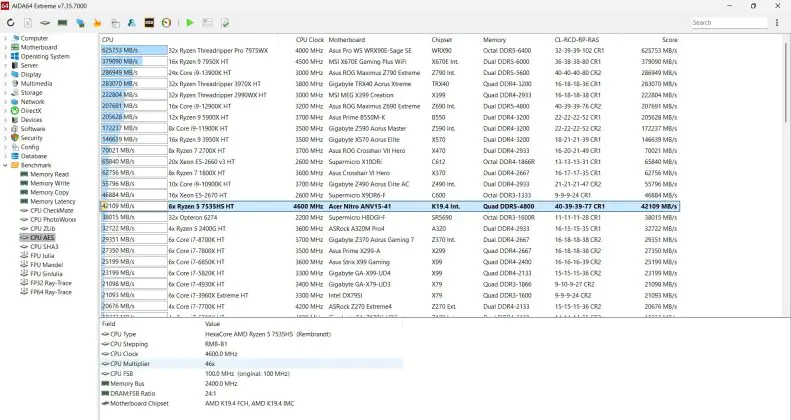791x420 pixels.
Task: Select the 32x Ryzen Threadripper Pro 7975WX row
Action: click(x=389, y=50)
